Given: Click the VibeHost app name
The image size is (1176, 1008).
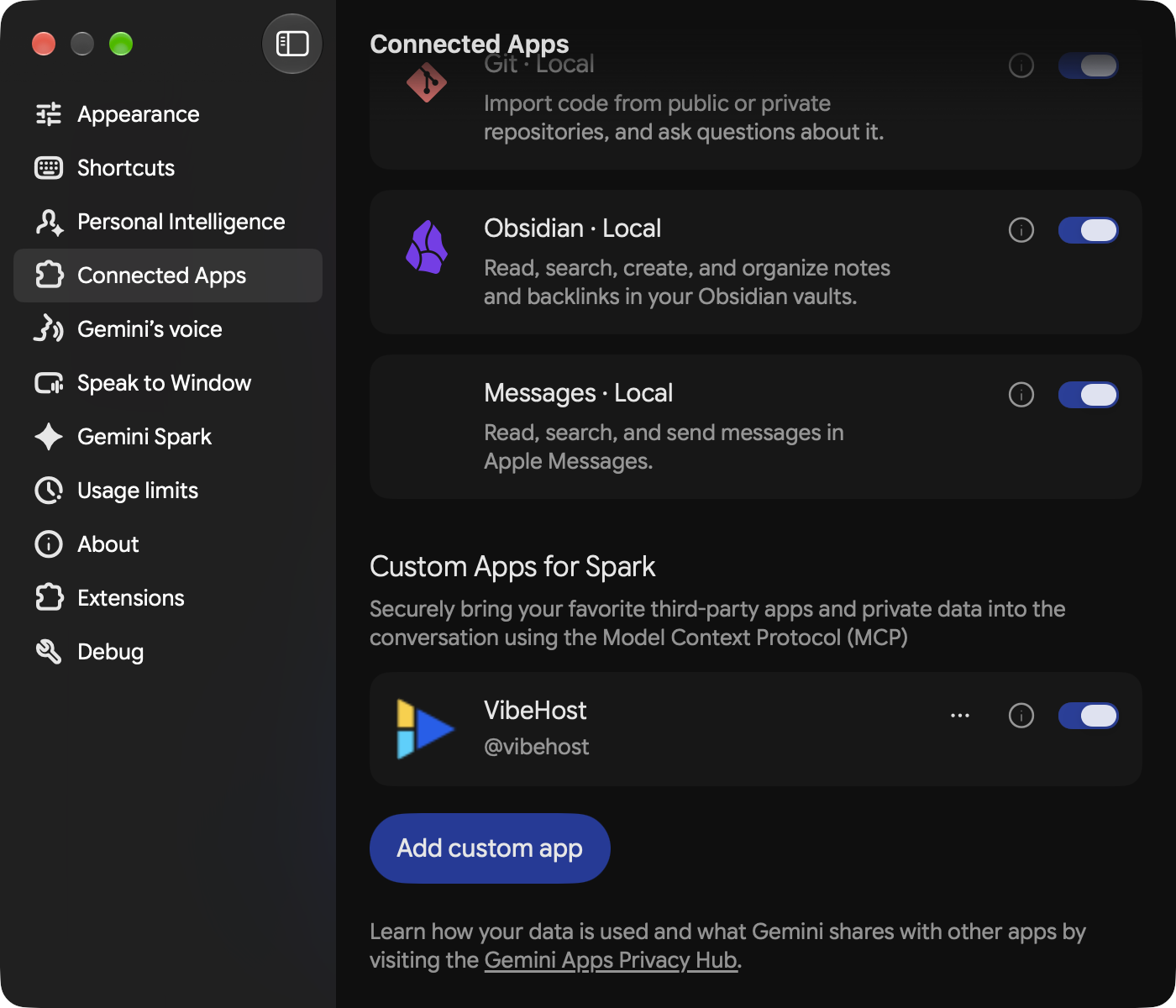Looking at the screenshot, I should click(x=535, y=711).
